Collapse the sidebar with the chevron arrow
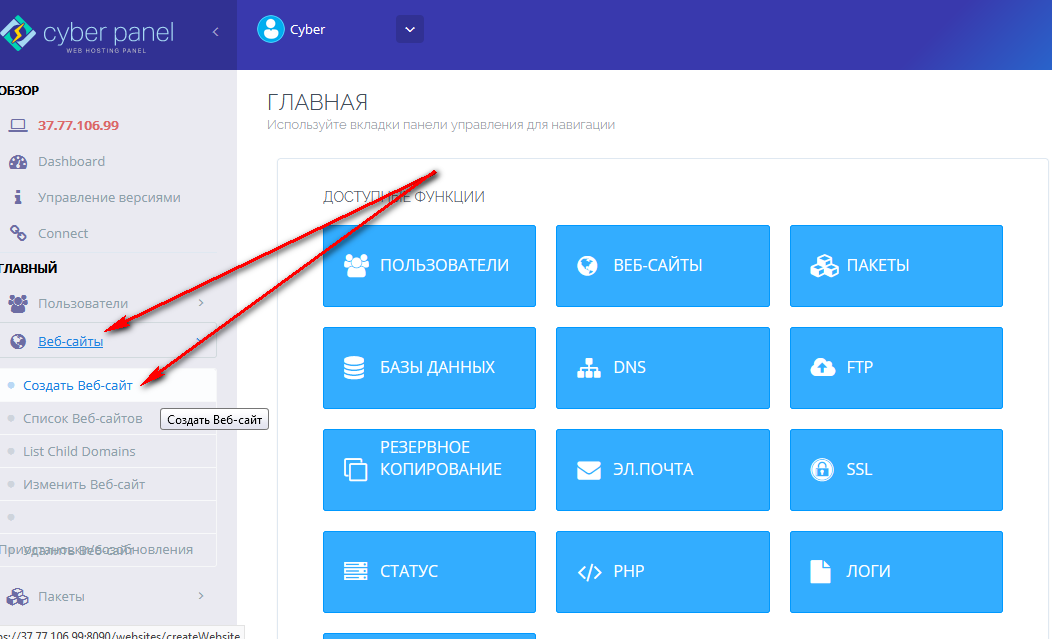This screenshot has height=639, width=1052. [215, 32]
